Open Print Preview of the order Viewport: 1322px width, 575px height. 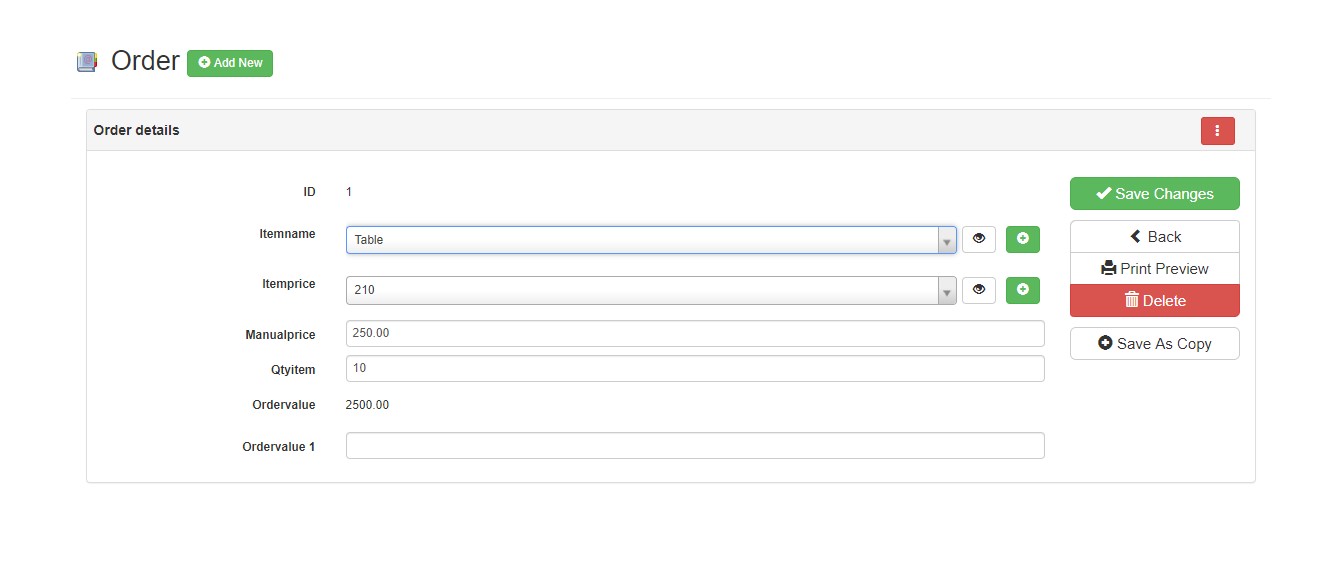(x=1155, y=269)
